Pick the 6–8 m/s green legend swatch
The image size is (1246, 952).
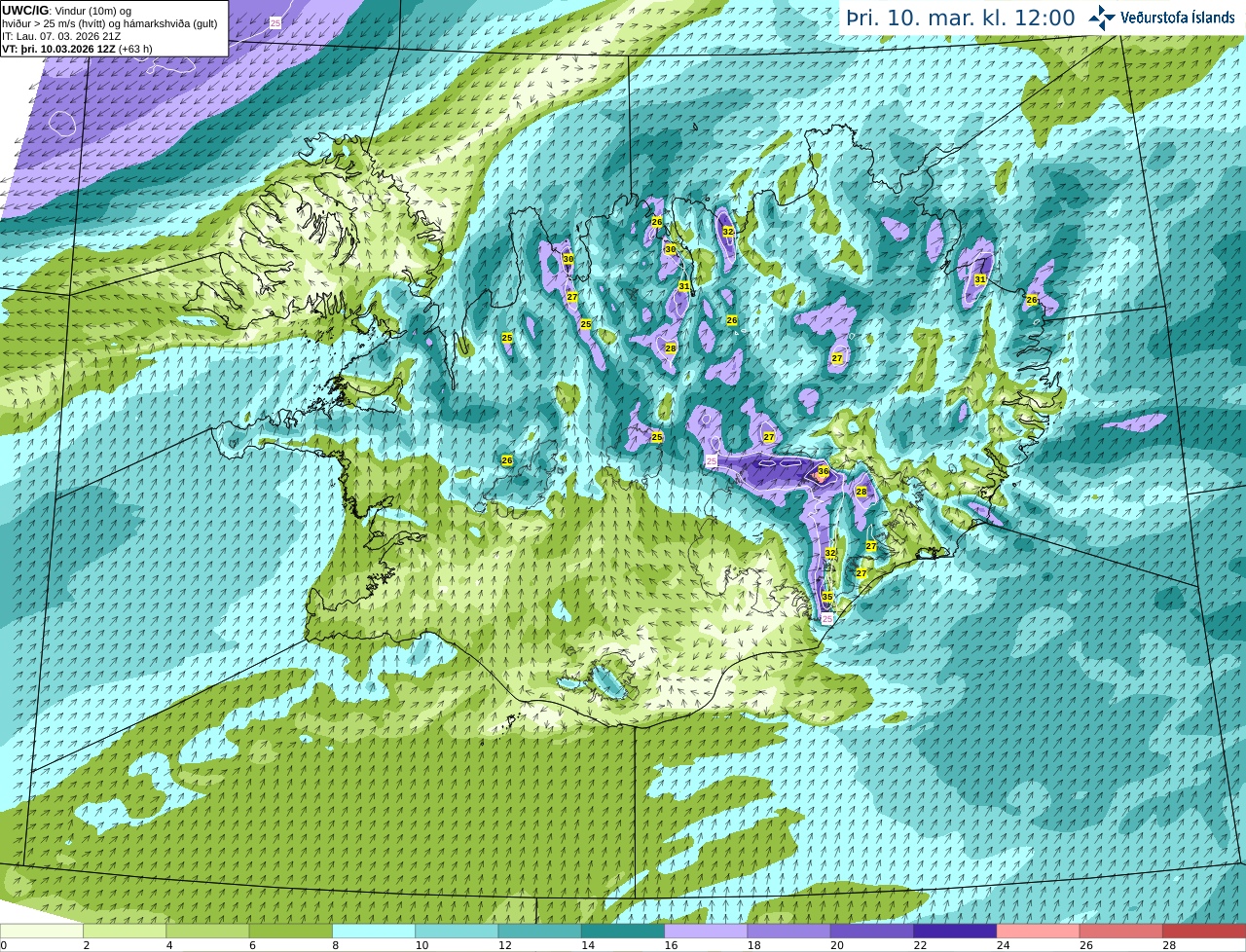pos(290,932)
